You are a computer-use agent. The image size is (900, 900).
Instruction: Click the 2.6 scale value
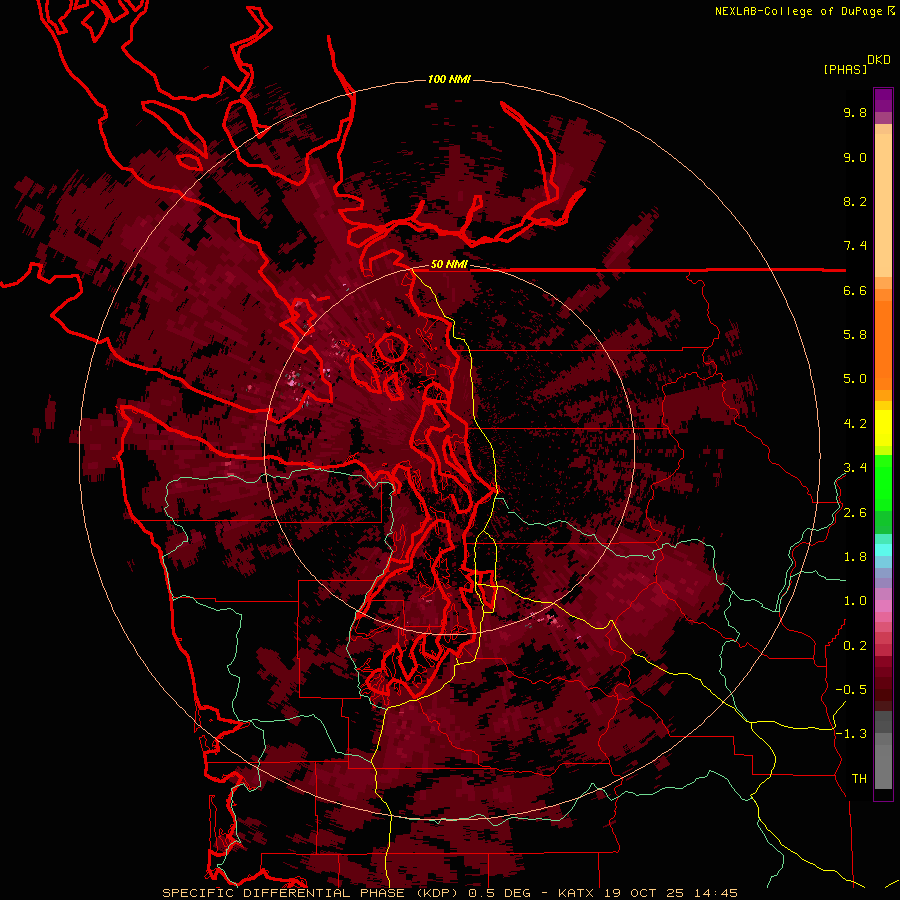click(x=855, y=513)
